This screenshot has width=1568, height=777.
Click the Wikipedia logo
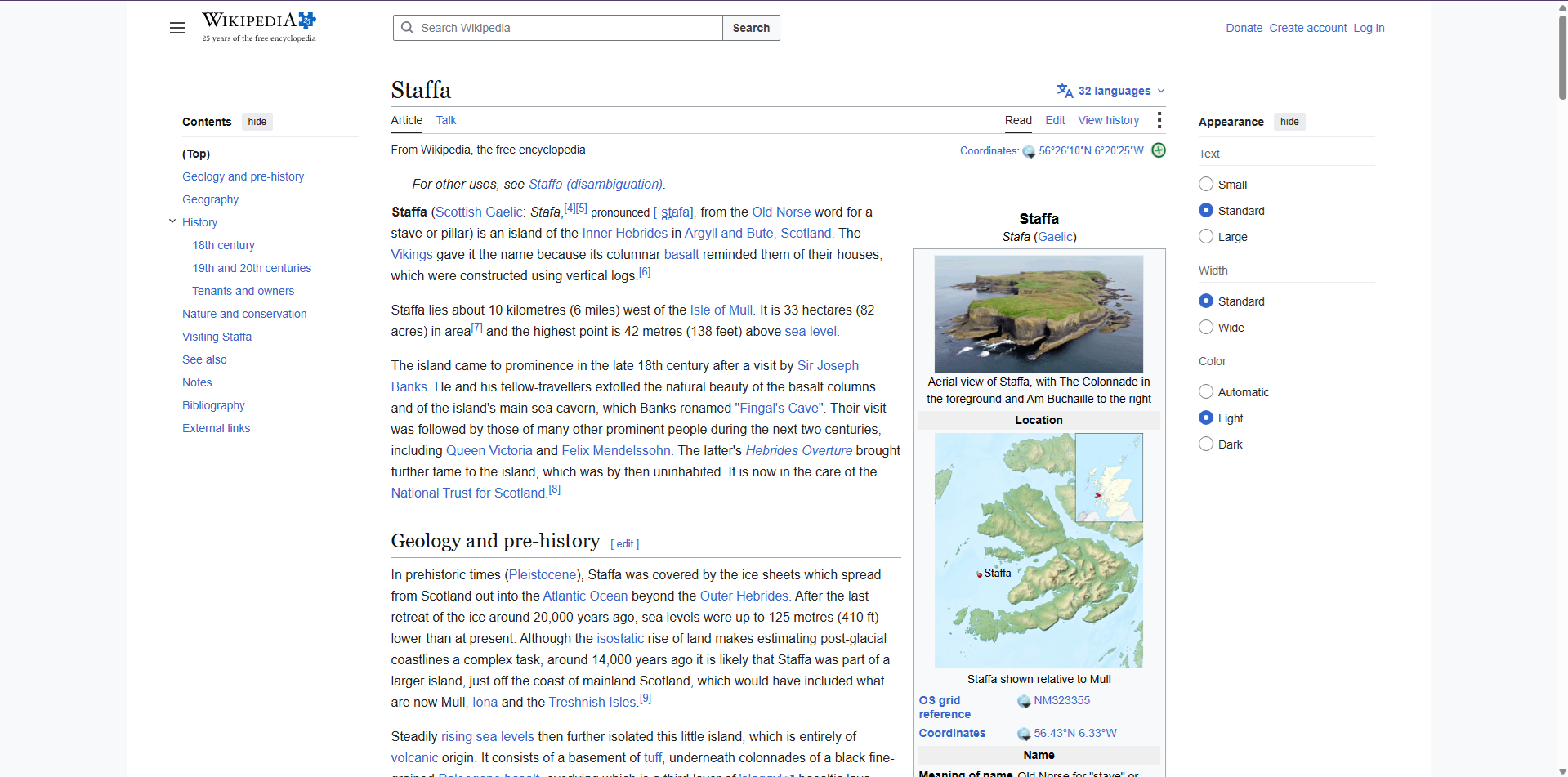(x=259, y=27)
